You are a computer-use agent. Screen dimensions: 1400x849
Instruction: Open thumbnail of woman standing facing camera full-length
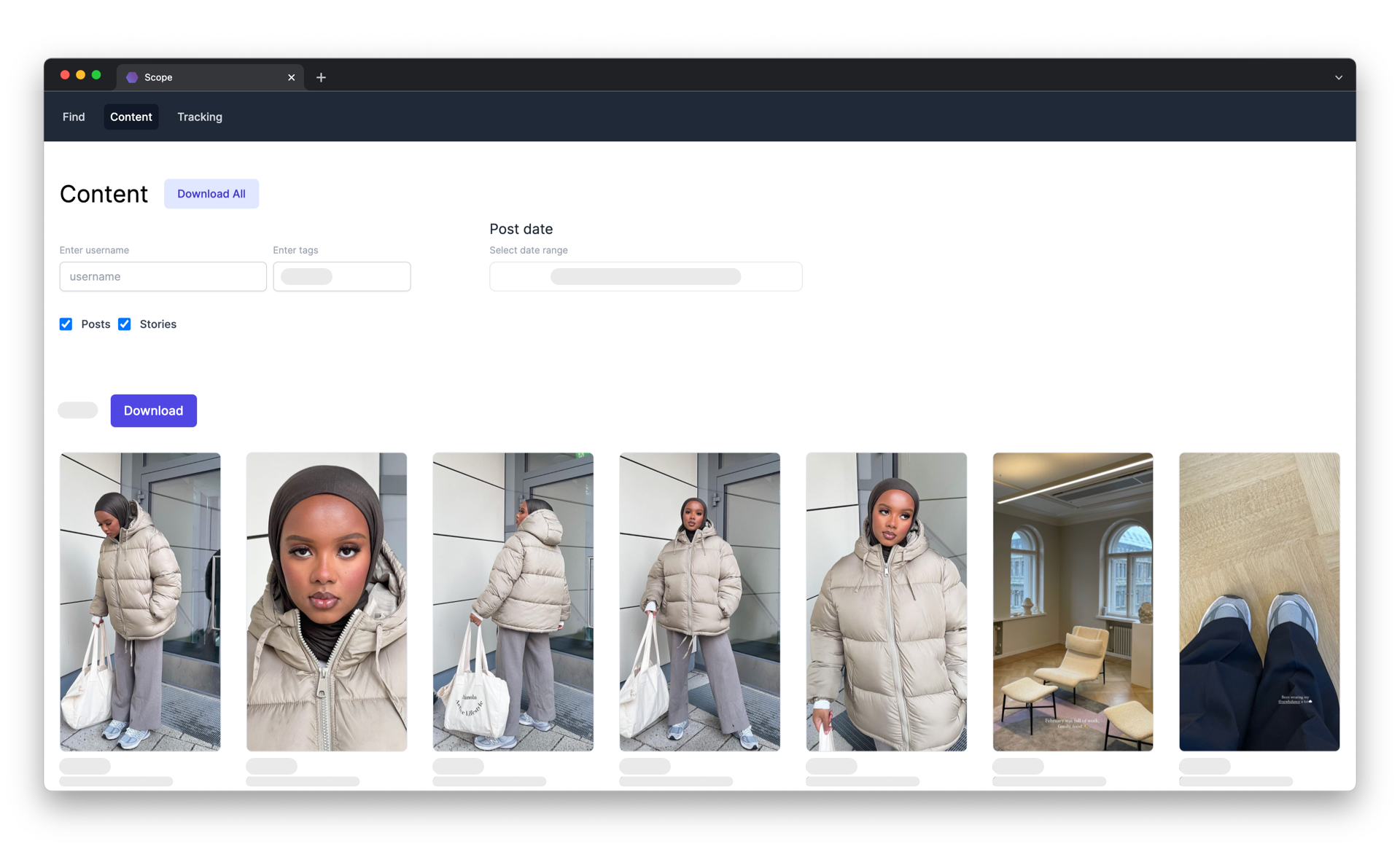pos(700,602)
